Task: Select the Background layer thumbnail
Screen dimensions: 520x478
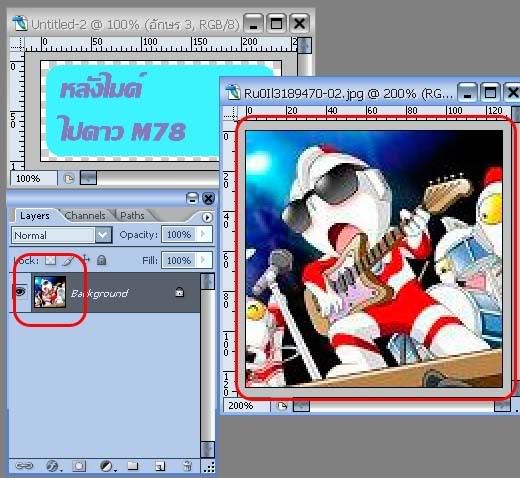Action: tap(50, 292)
